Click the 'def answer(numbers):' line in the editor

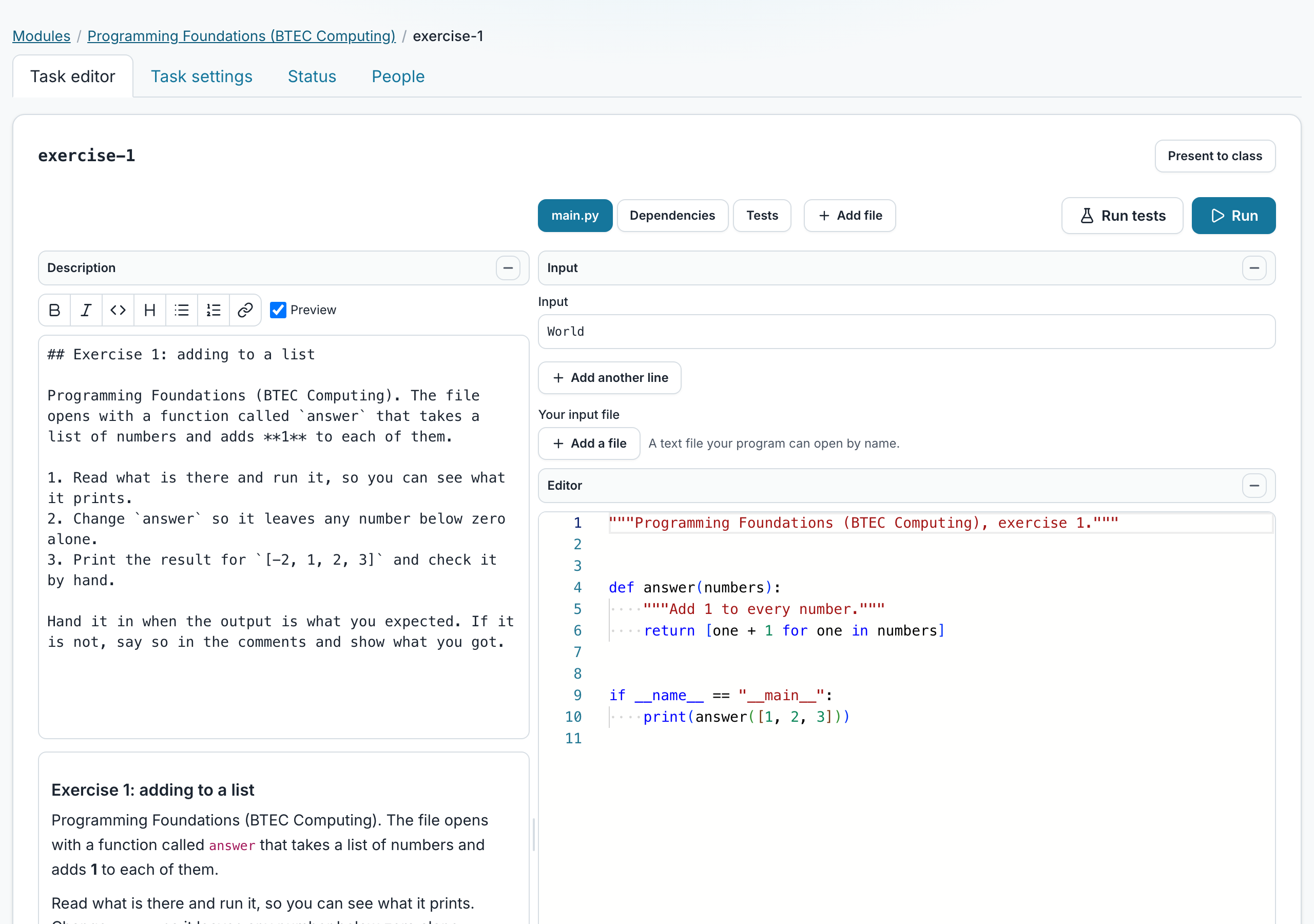click(695, 587)
